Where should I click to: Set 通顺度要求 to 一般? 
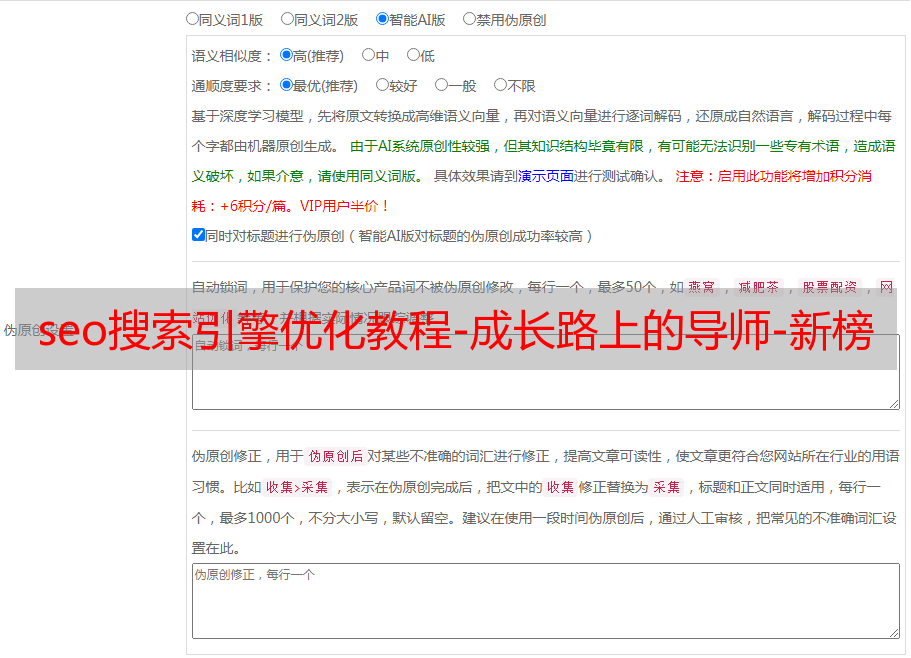click(x=442, y=85)
